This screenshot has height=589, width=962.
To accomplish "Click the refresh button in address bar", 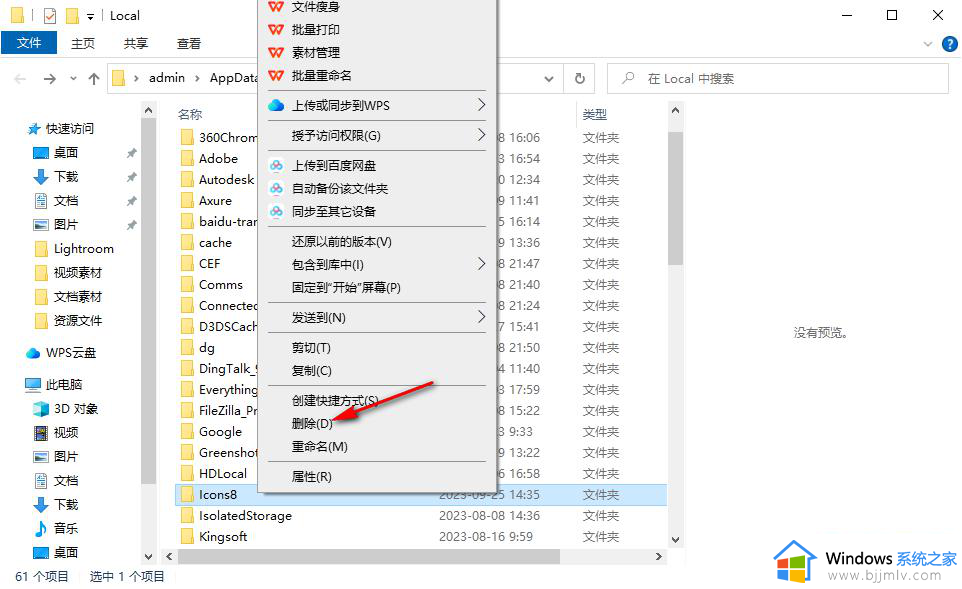I will coord(579,79).
